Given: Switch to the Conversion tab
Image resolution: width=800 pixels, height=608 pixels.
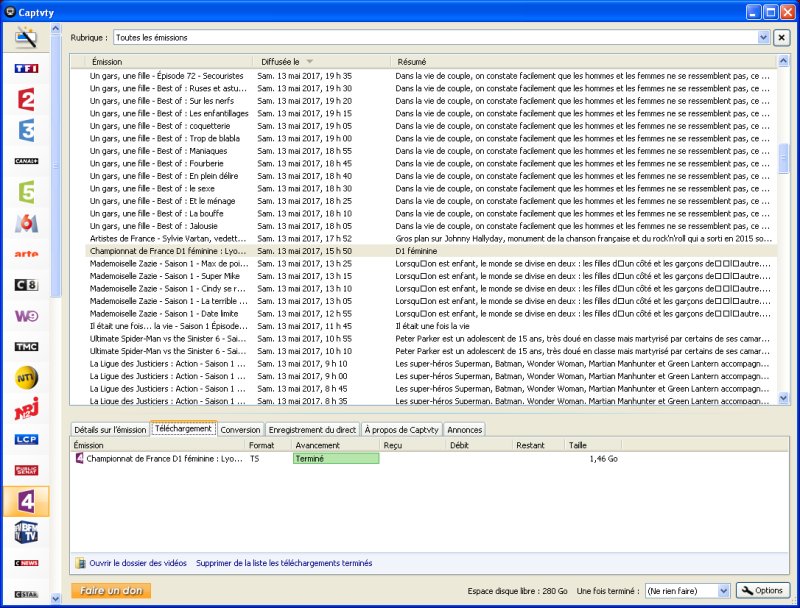Looking at the screenshot, I should pos(240,430).
